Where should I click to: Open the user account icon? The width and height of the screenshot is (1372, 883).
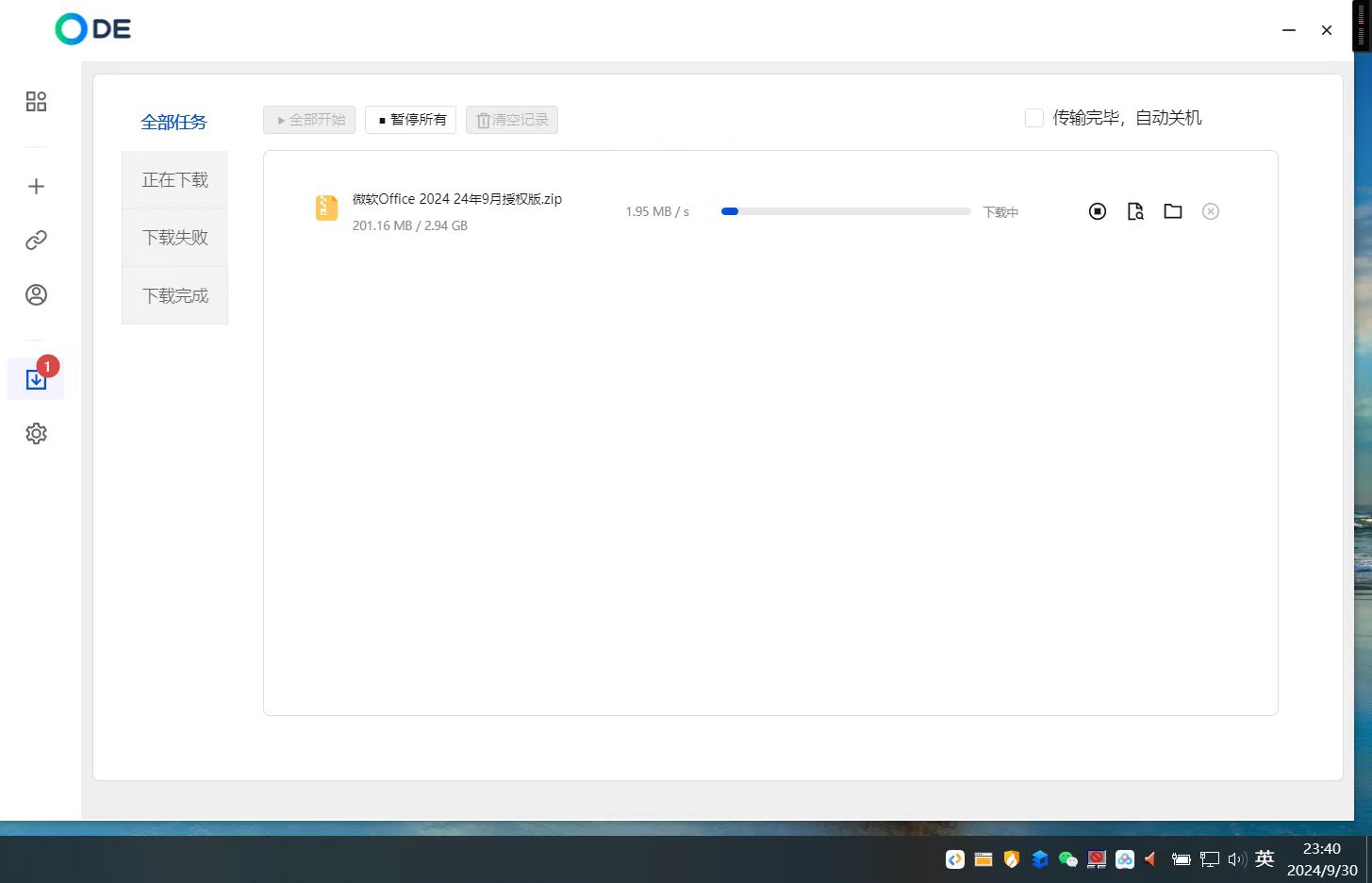point(36,295)
